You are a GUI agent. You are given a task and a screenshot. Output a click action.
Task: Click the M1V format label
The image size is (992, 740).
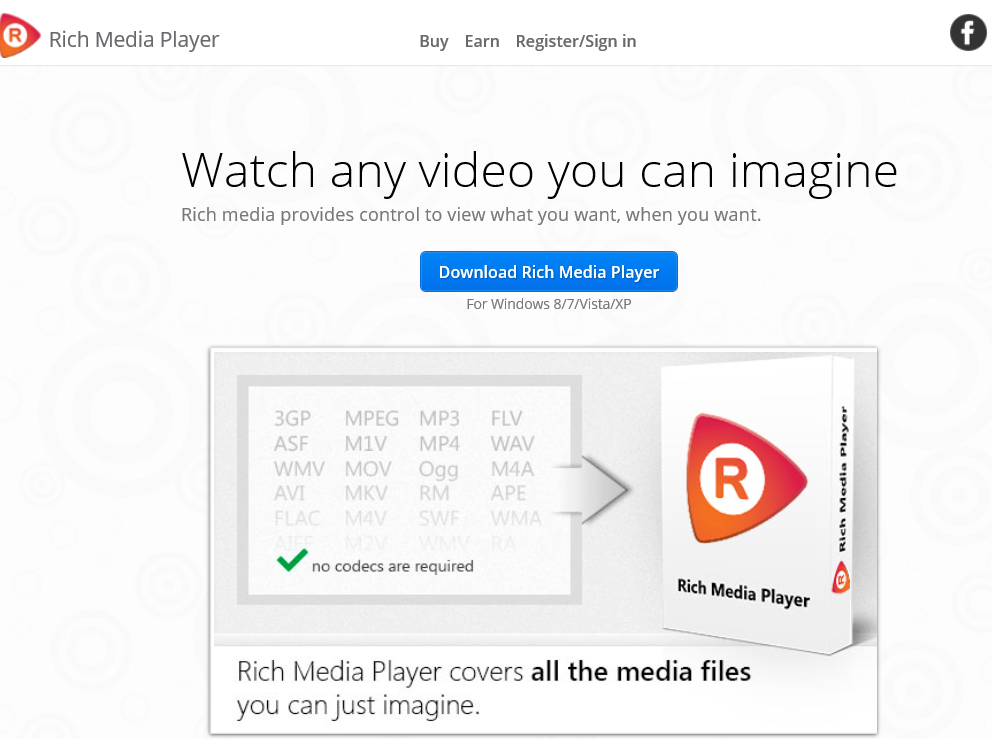pyautogui.click(x=366, y=444)
